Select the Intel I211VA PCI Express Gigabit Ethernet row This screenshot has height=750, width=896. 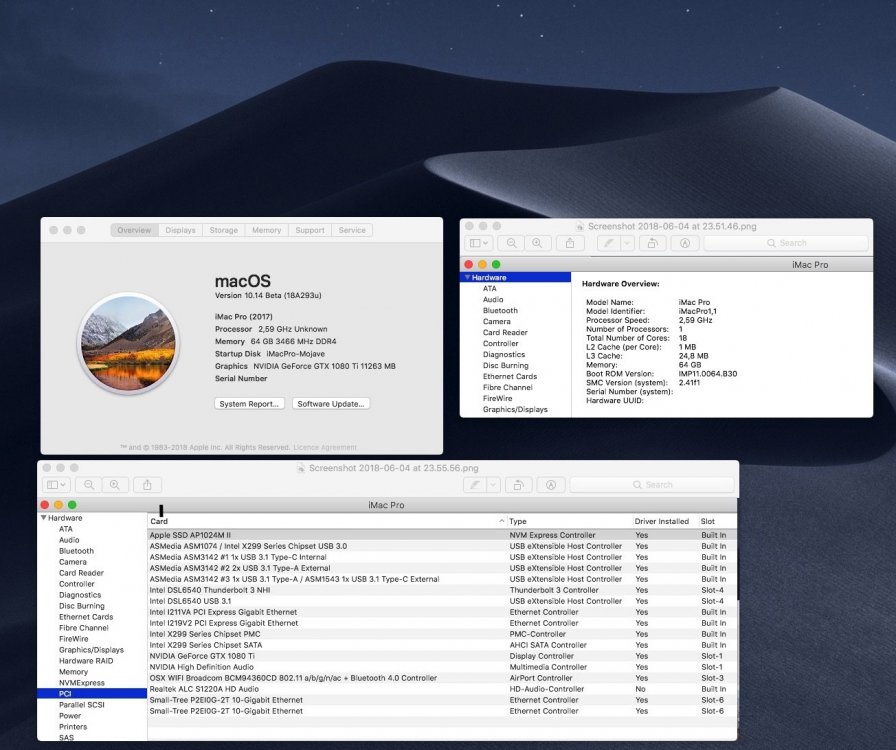[x=442, y=612]
